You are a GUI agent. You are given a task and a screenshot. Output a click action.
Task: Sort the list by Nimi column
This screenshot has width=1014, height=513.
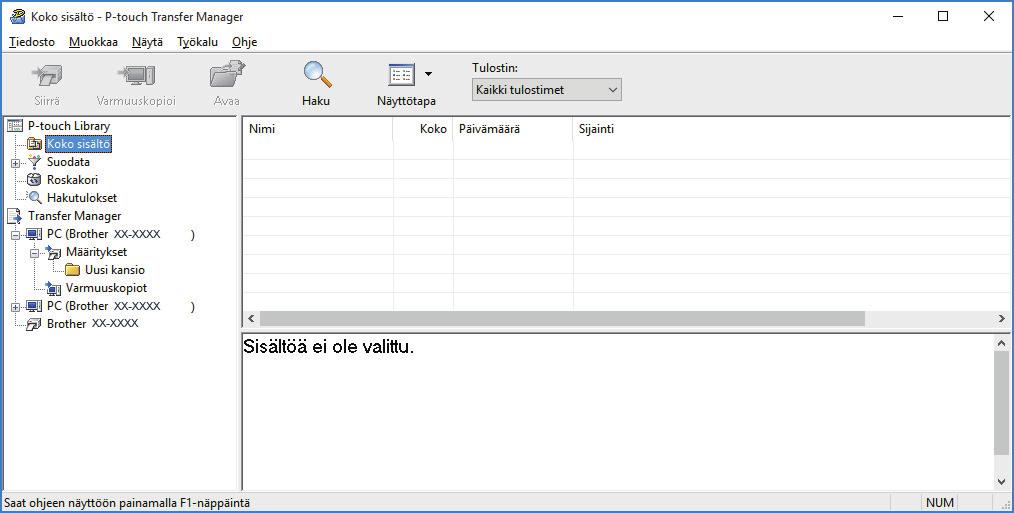(318, 129)
